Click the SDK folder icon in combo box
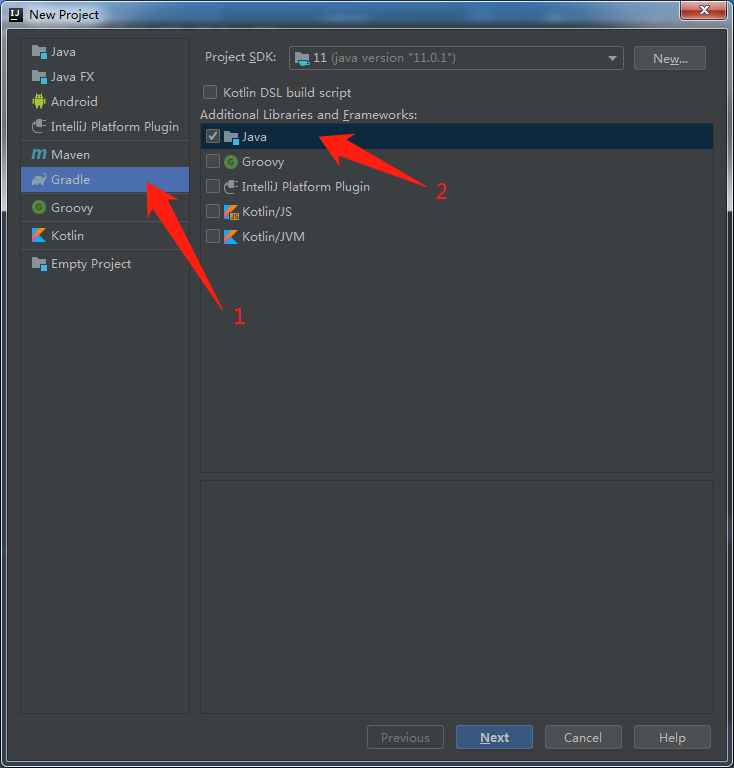734x768 pixels. (x=302, y=58)
